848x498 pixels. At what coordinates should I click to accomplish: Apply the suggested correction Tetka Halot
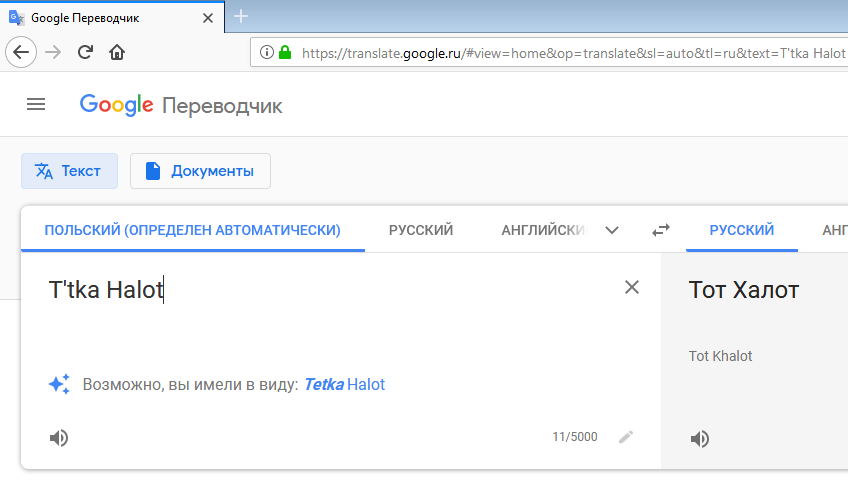344,384
